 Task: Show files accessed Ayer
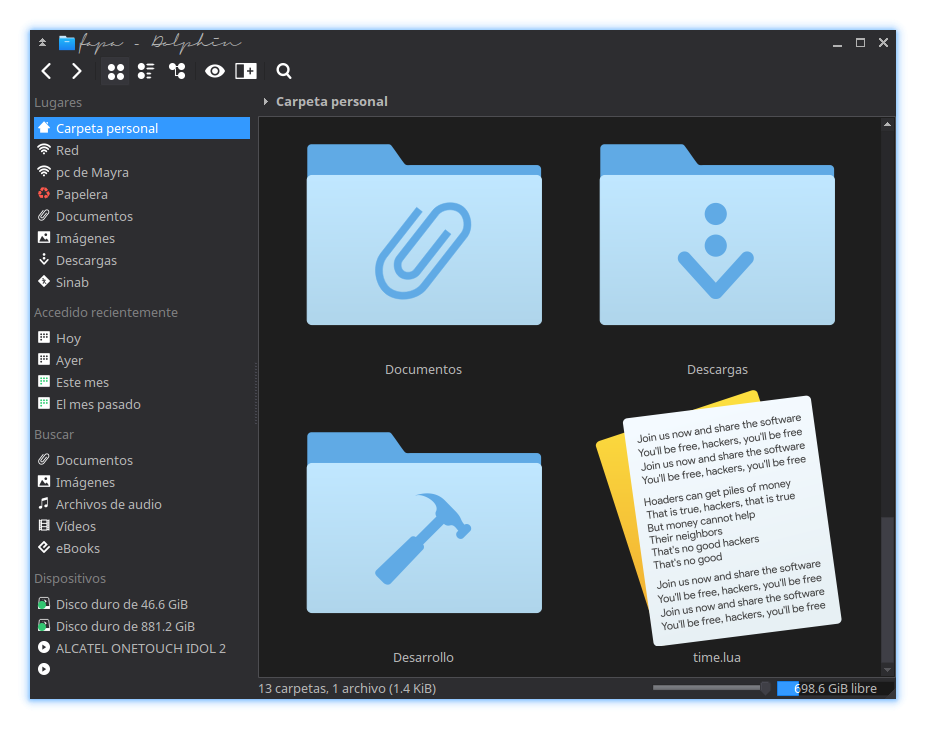click(x=142, y=360)
